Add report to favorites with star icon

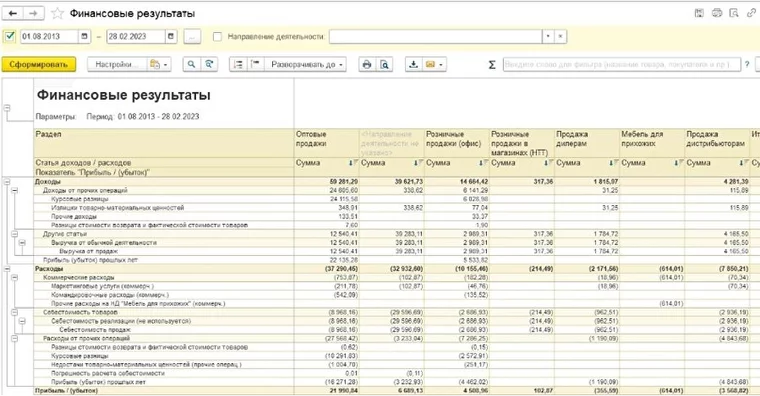tap(58, 13)
